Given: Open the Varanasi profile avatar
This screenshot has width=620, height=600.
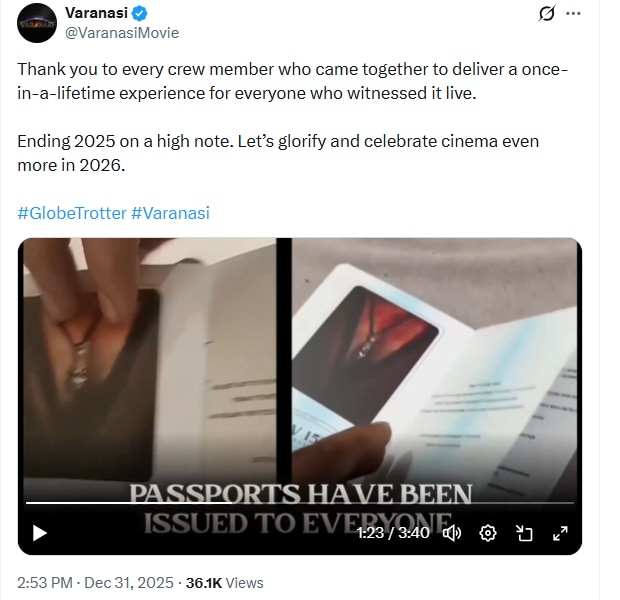Looking at the screenshot, I should [37, 23].
